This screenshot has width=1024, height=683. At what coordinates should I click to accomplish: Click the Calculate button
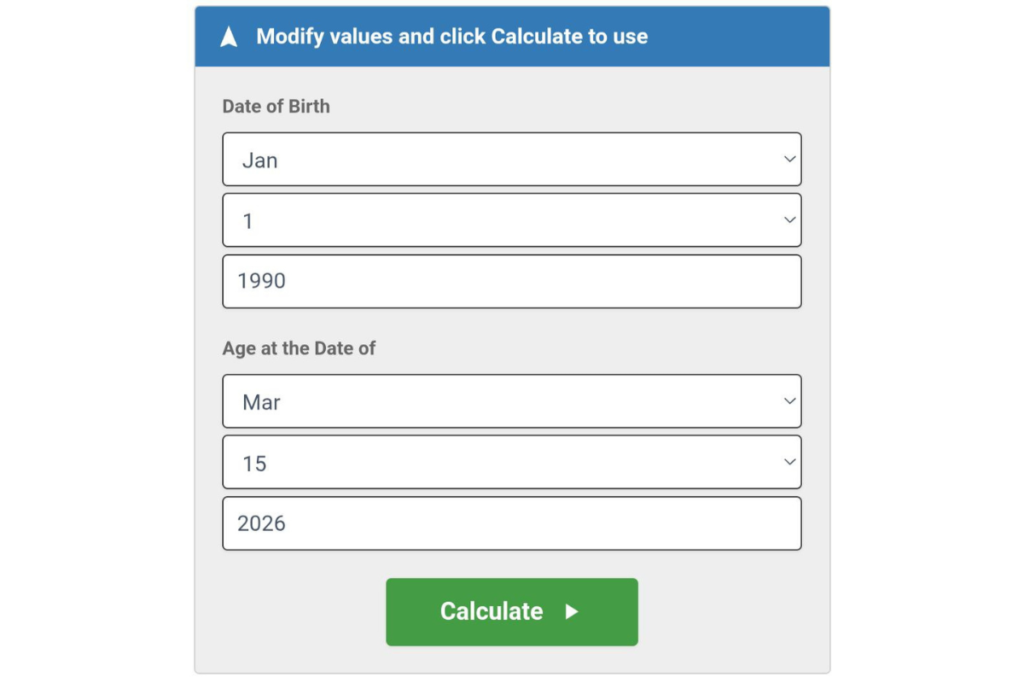[x=511, y=611]
